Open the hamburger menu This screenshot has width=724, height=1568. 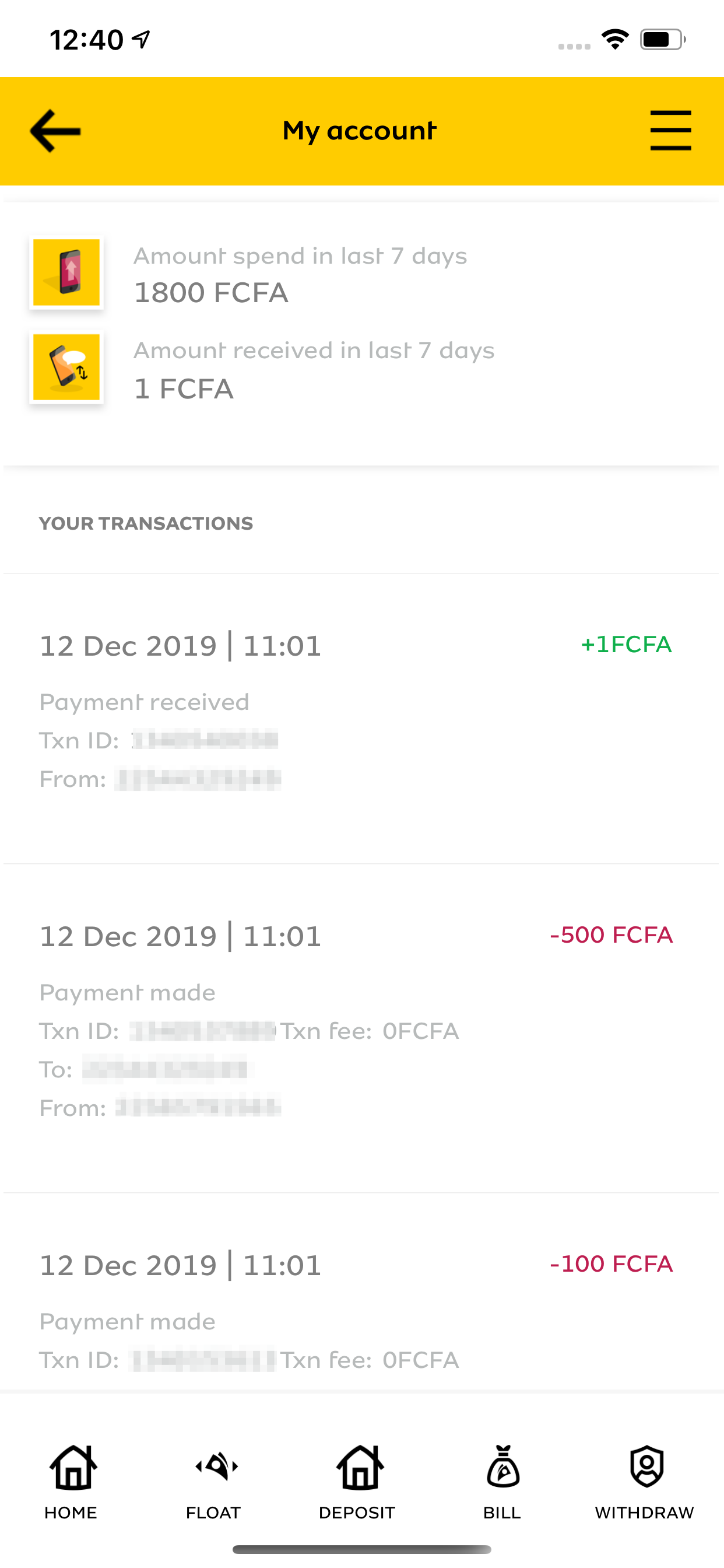pos(670,130)
